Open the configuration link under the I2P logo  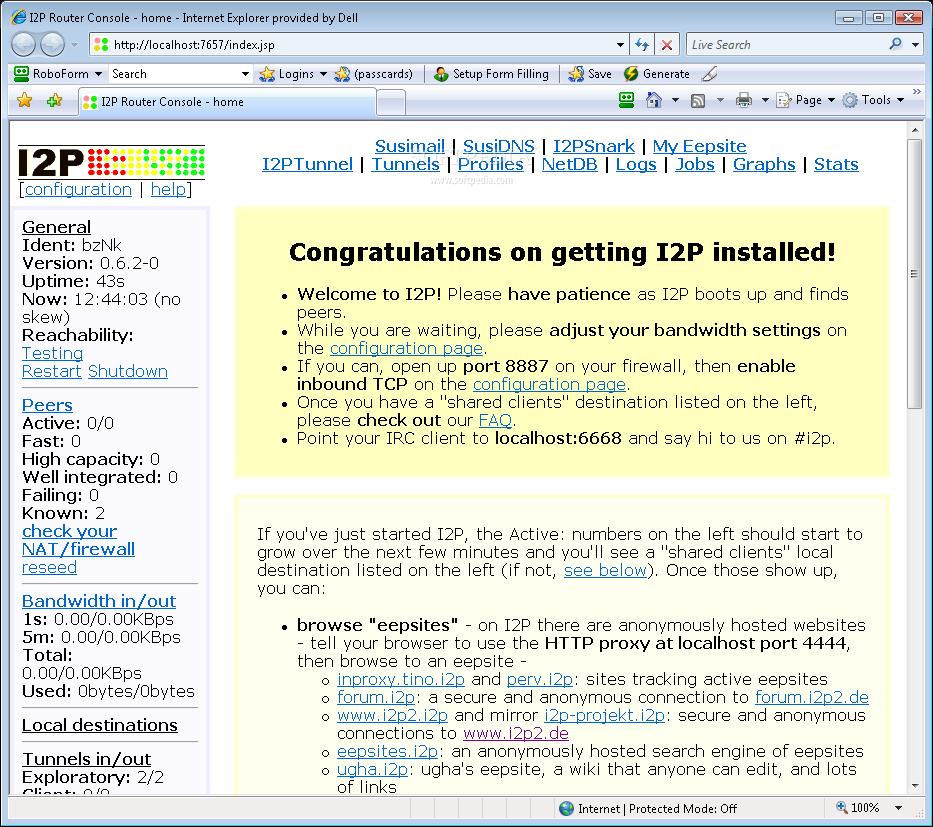pos(78,189)
